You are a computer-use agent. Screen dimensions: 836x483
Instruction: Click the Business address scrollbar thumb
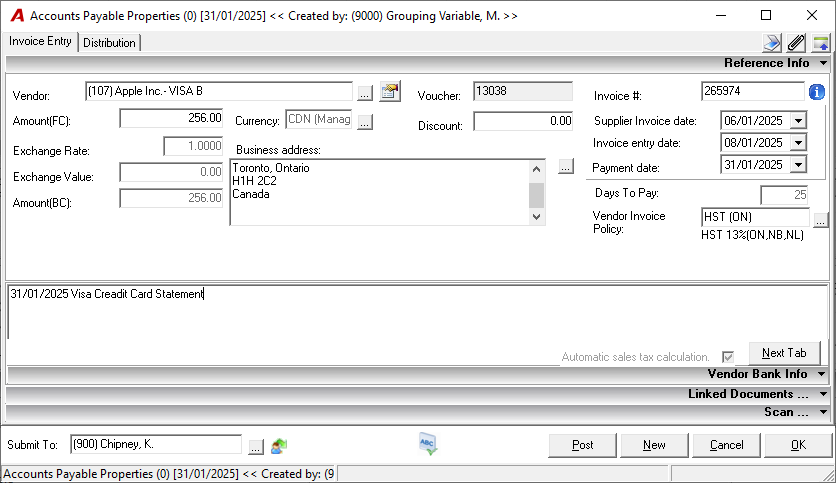tap(536, 195)
